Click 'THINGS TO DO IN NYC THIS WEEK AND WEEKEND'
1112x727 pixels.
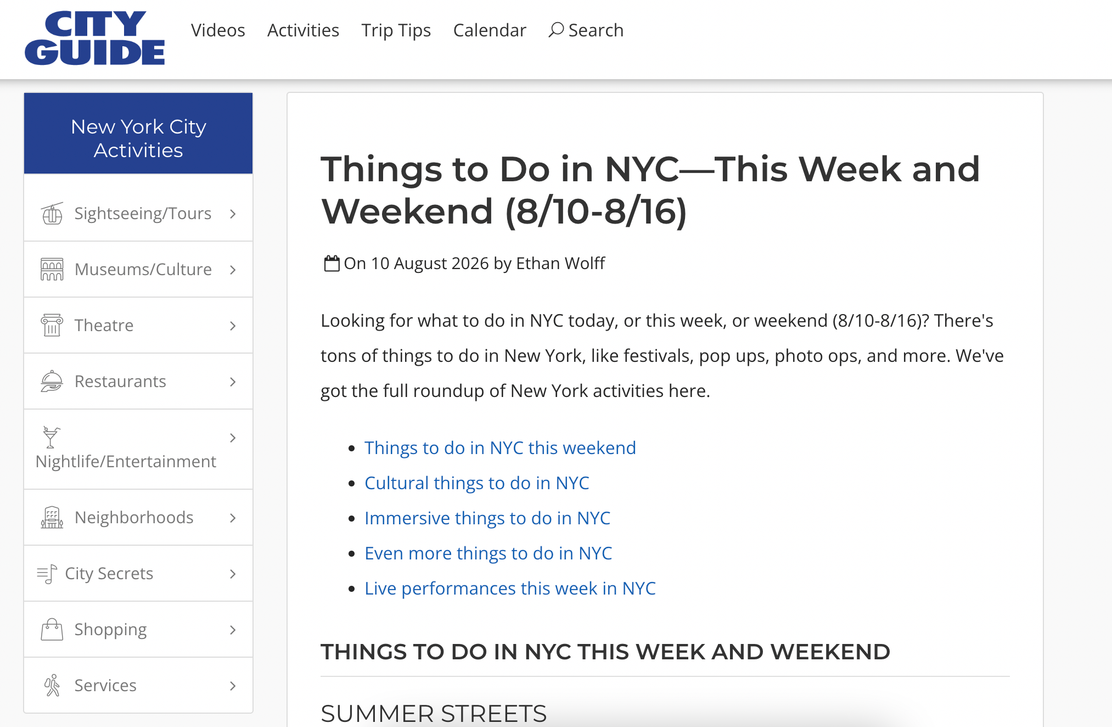pos(605,652)
